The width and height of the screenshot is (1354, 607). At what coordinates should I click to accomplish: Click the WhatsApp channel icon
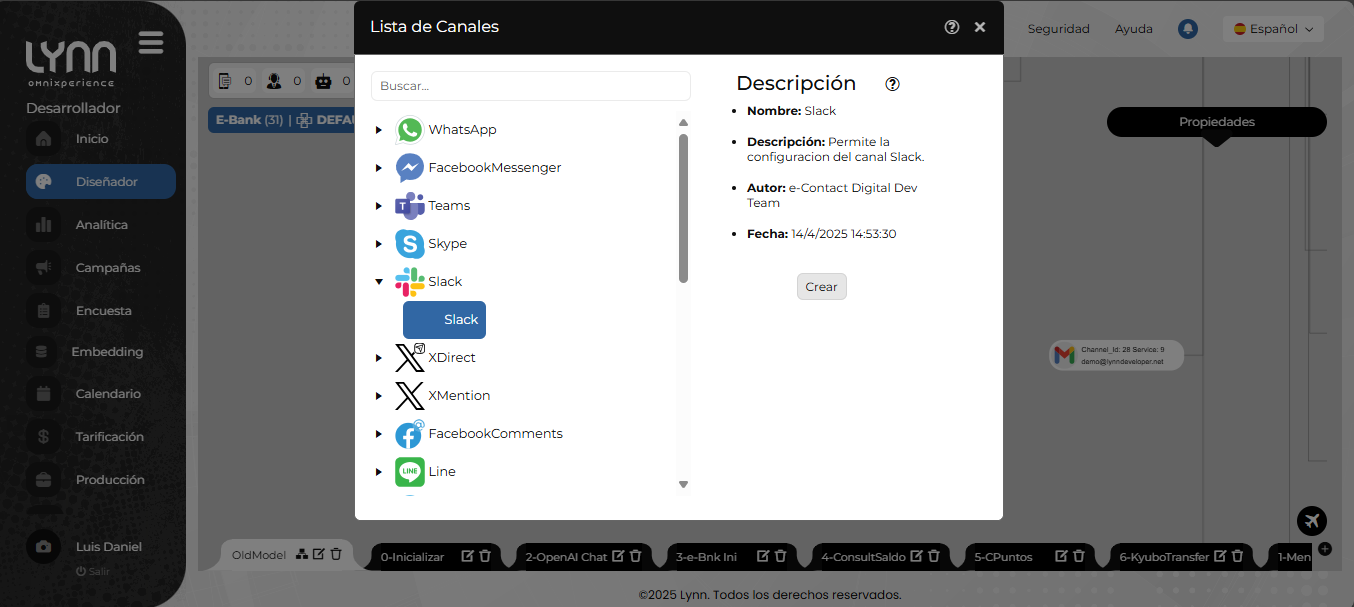pyautogui.click(x=409, y=130)
